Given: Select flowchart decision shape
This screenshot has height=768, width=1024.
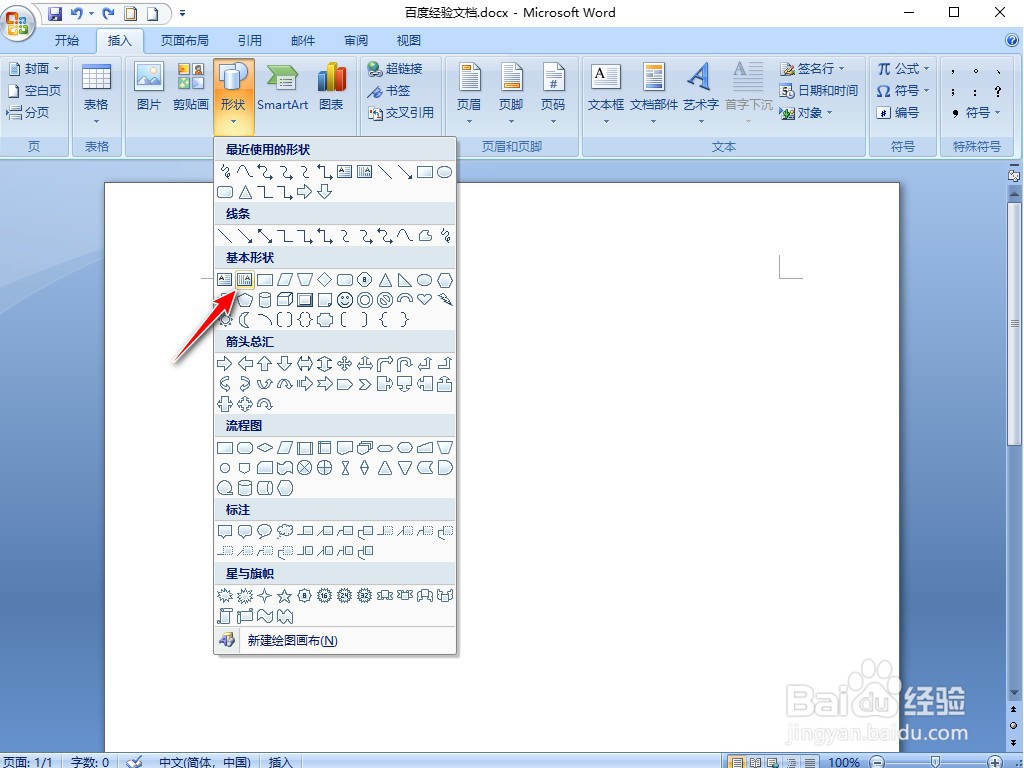Looking at the screenshot, I should 264,448.
